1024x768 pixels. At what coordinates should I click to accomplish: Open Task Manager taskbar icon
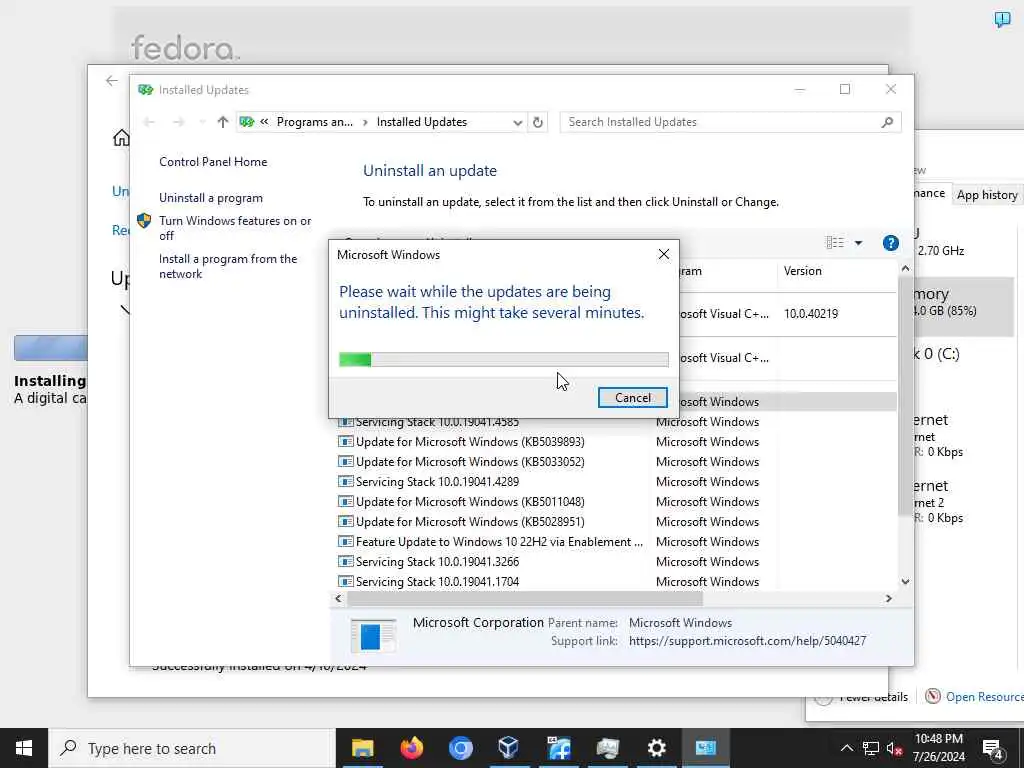tap(607, 748)
